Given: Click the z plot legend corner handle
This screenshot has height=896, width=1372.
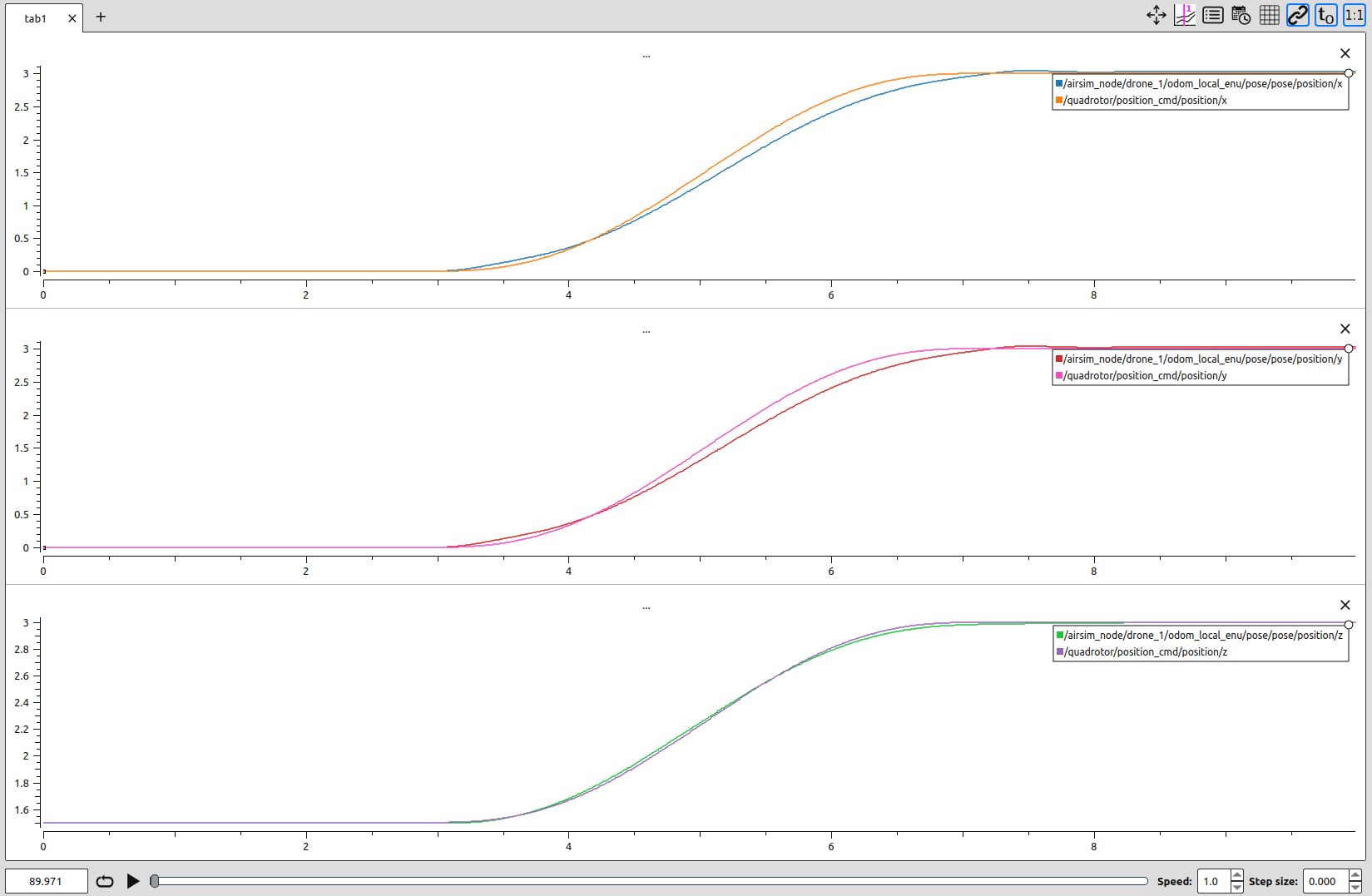Looking at the screenshot, I should tap(1349, 625).
